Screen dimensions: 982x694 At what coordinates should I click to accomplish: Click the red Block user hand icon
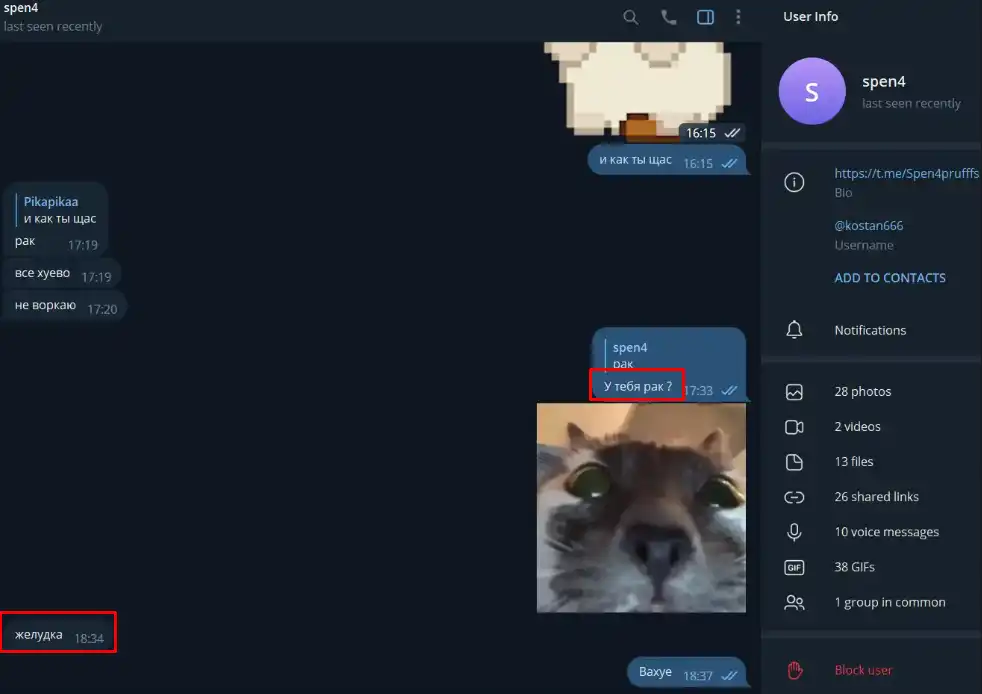pyautogui.click(x=795, y=670)
